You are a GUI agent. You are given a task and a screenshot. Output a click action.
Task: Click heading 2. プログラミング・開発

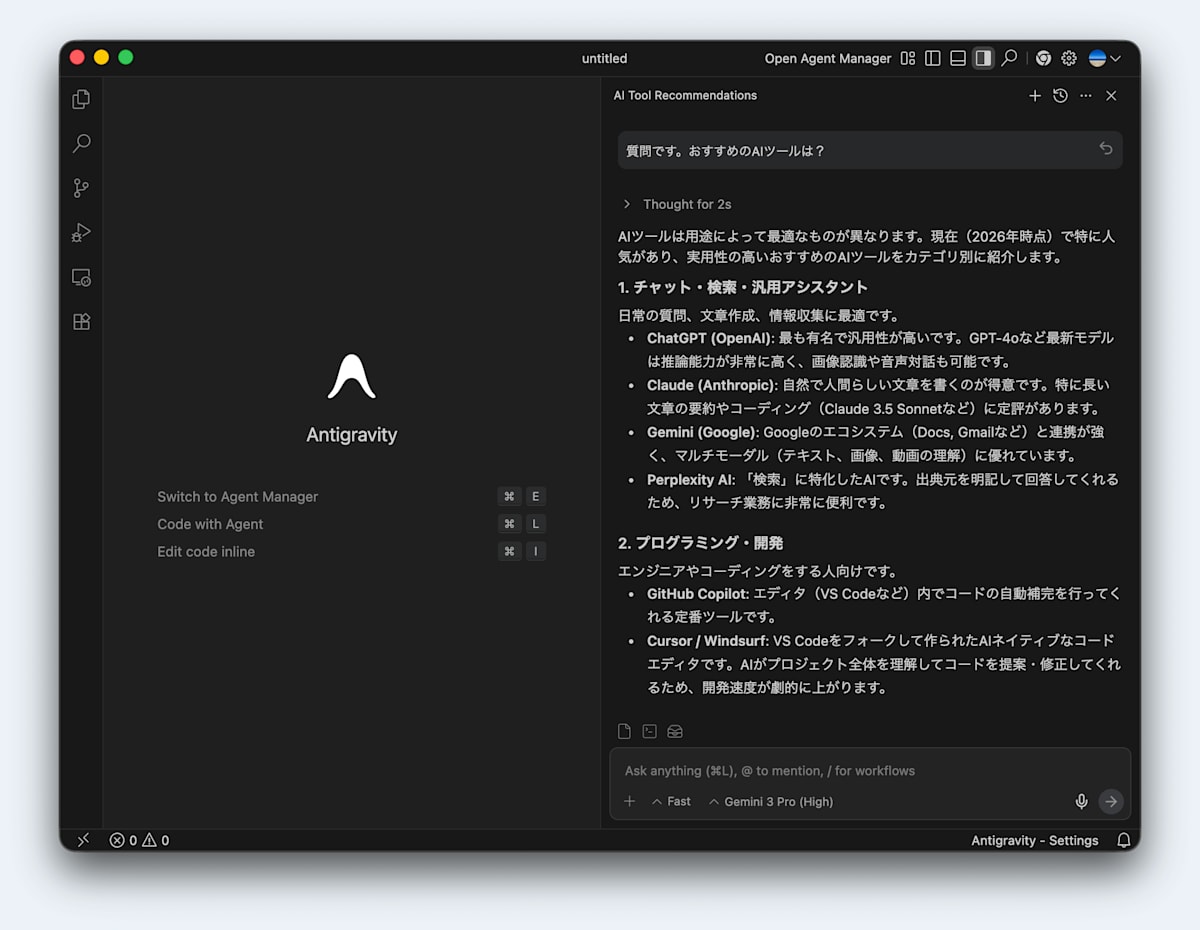[x=700, y=543]
